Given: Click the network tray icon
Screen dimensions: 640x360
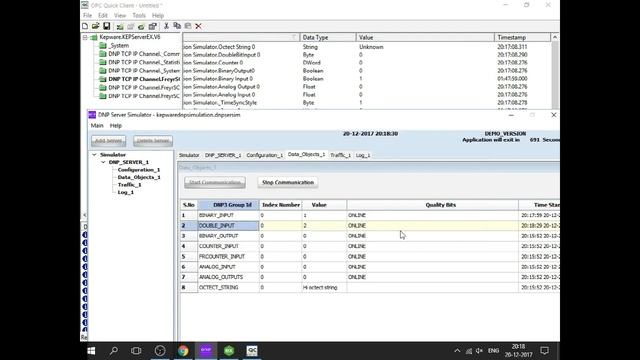Looking at the screenshot, I should pos(469,351).
